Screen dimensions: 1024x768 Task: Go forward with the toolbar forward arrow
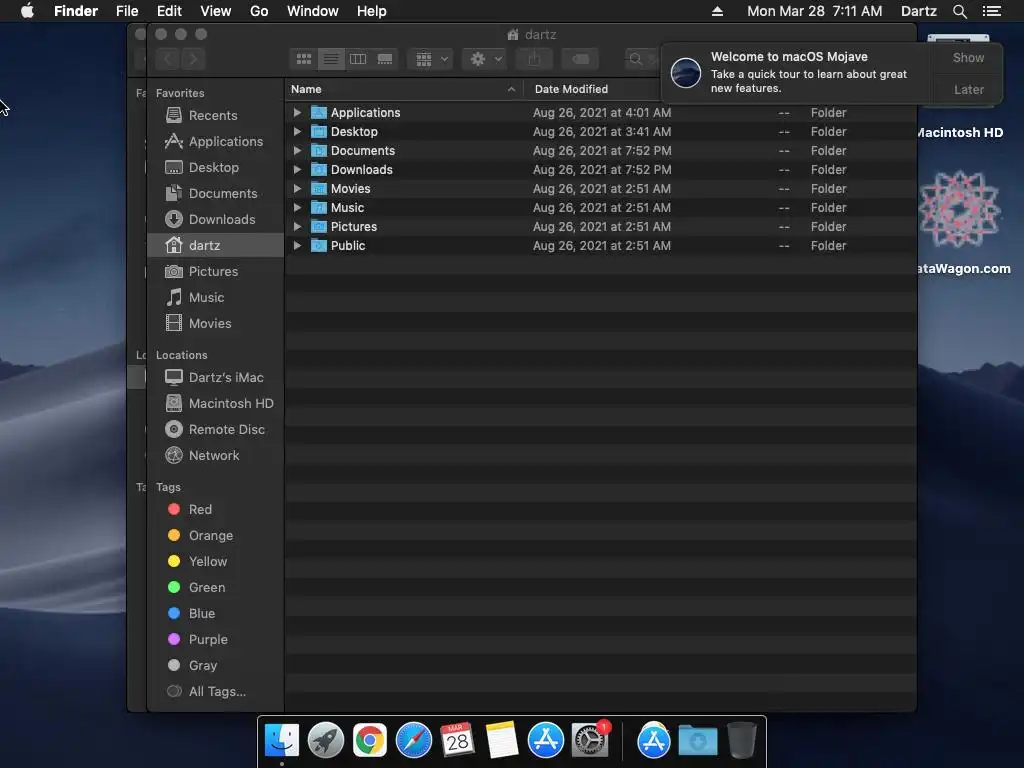click(x=193, y=59)
